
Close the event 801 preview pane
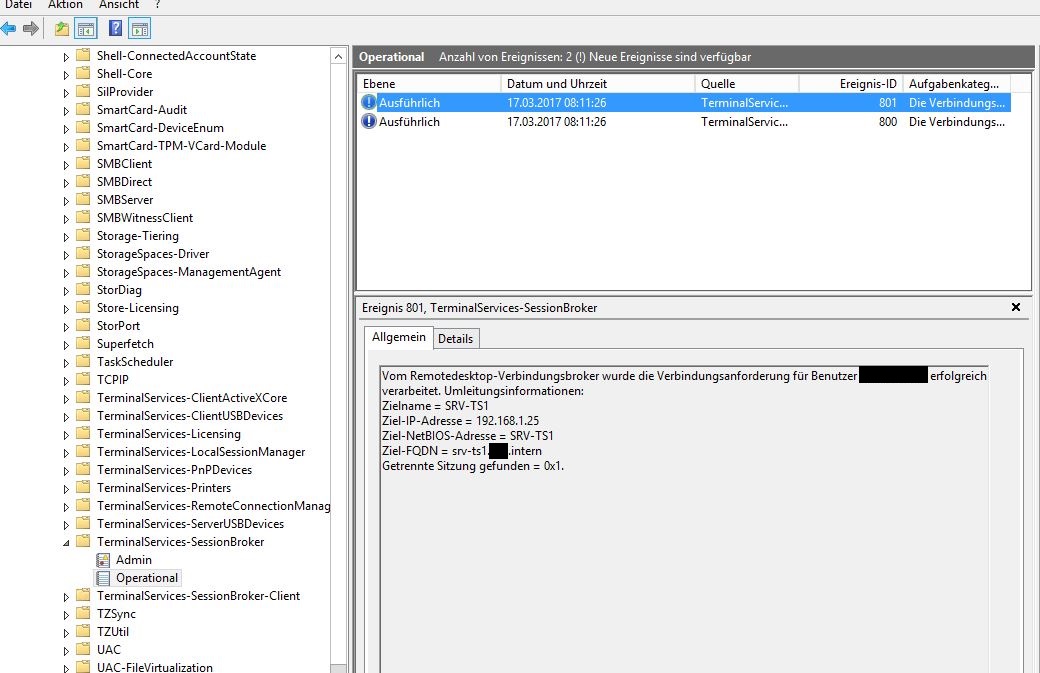tap(1016, 308)
